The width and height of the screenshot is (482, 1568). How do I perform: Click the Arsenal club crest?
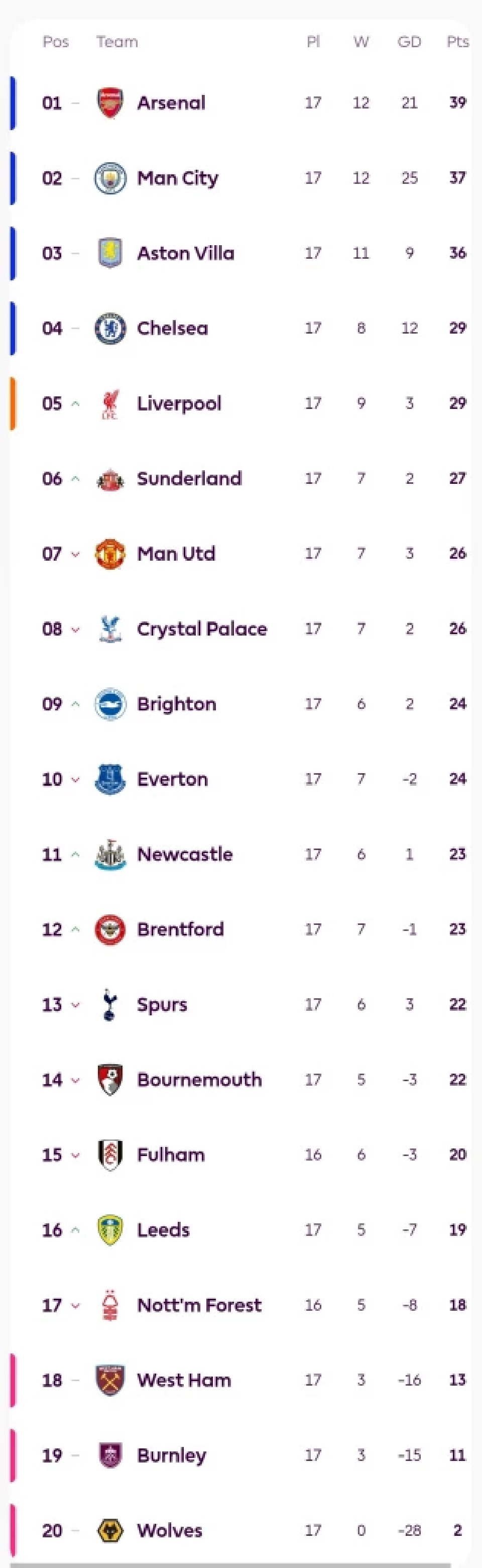coord(110,103)
